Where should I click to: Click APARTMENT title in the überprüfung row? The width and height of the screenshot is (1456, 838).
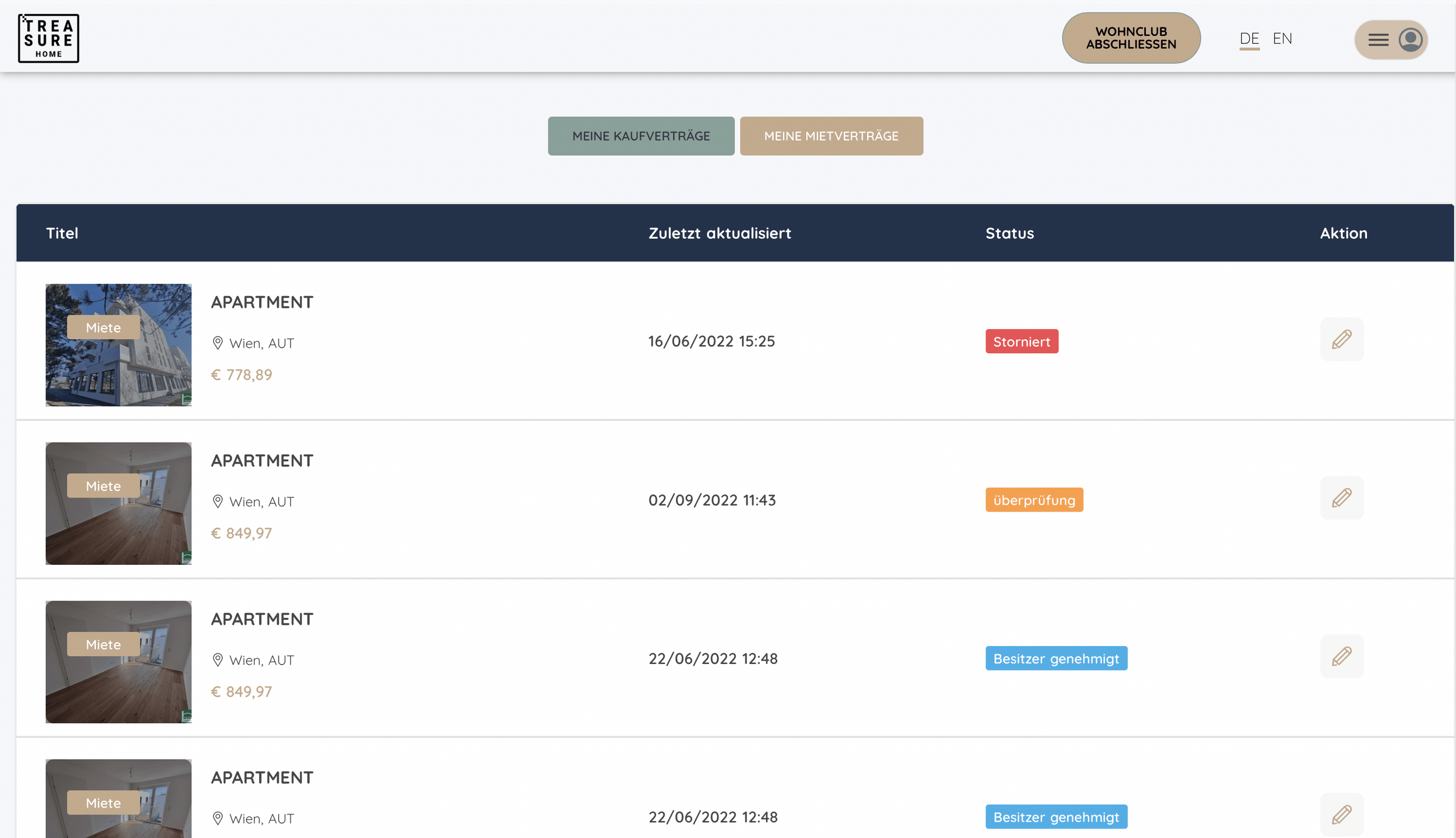point(262,461)
